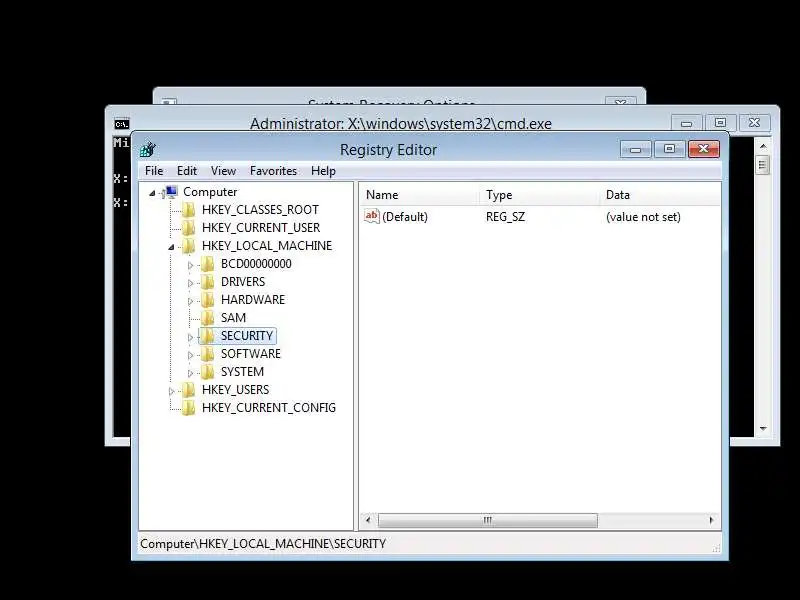Click the cmd.exe window title bar text
The width and height of the screenshot is (800, 600).
(x=401, y=124)
